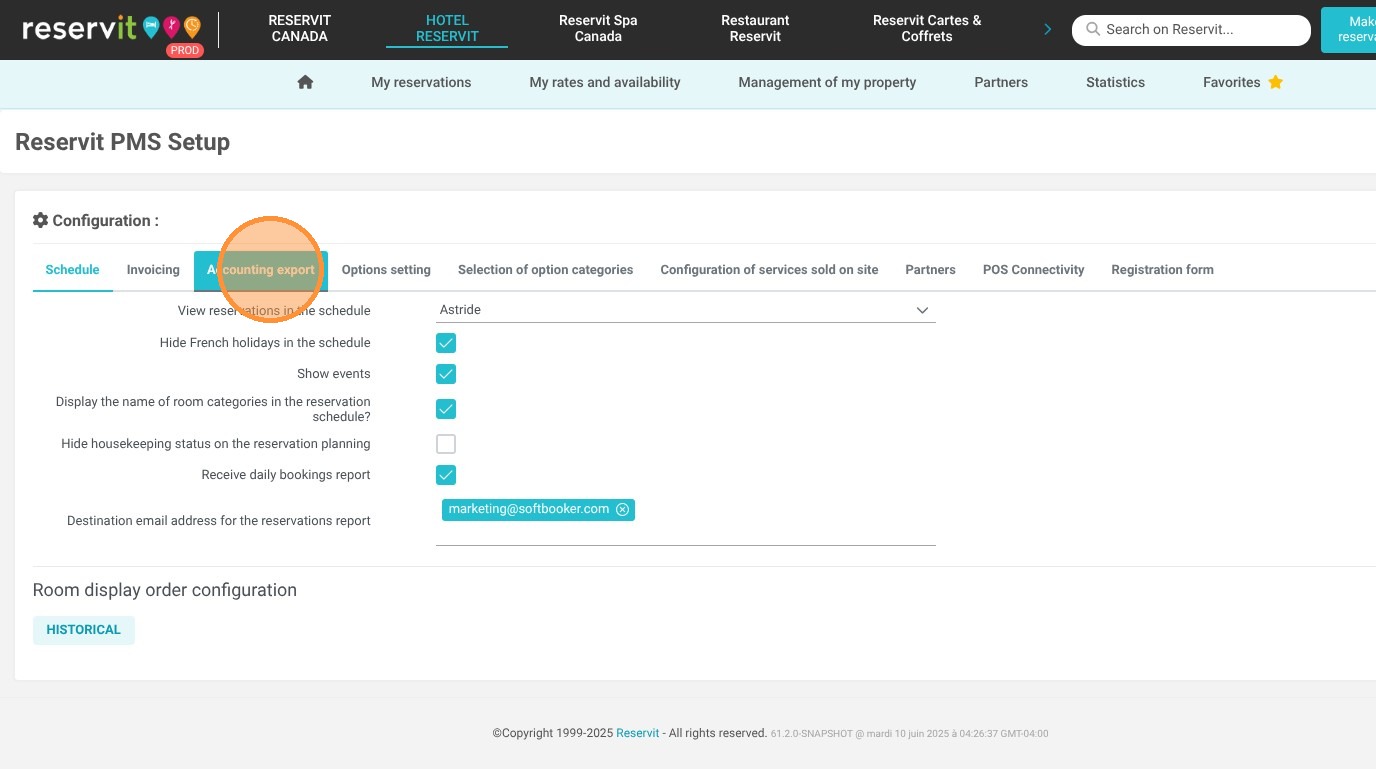The height and width of the screenshot is (769, 1376).
Task: Switch to the Schedule tab
Action: tap(72, 270)
